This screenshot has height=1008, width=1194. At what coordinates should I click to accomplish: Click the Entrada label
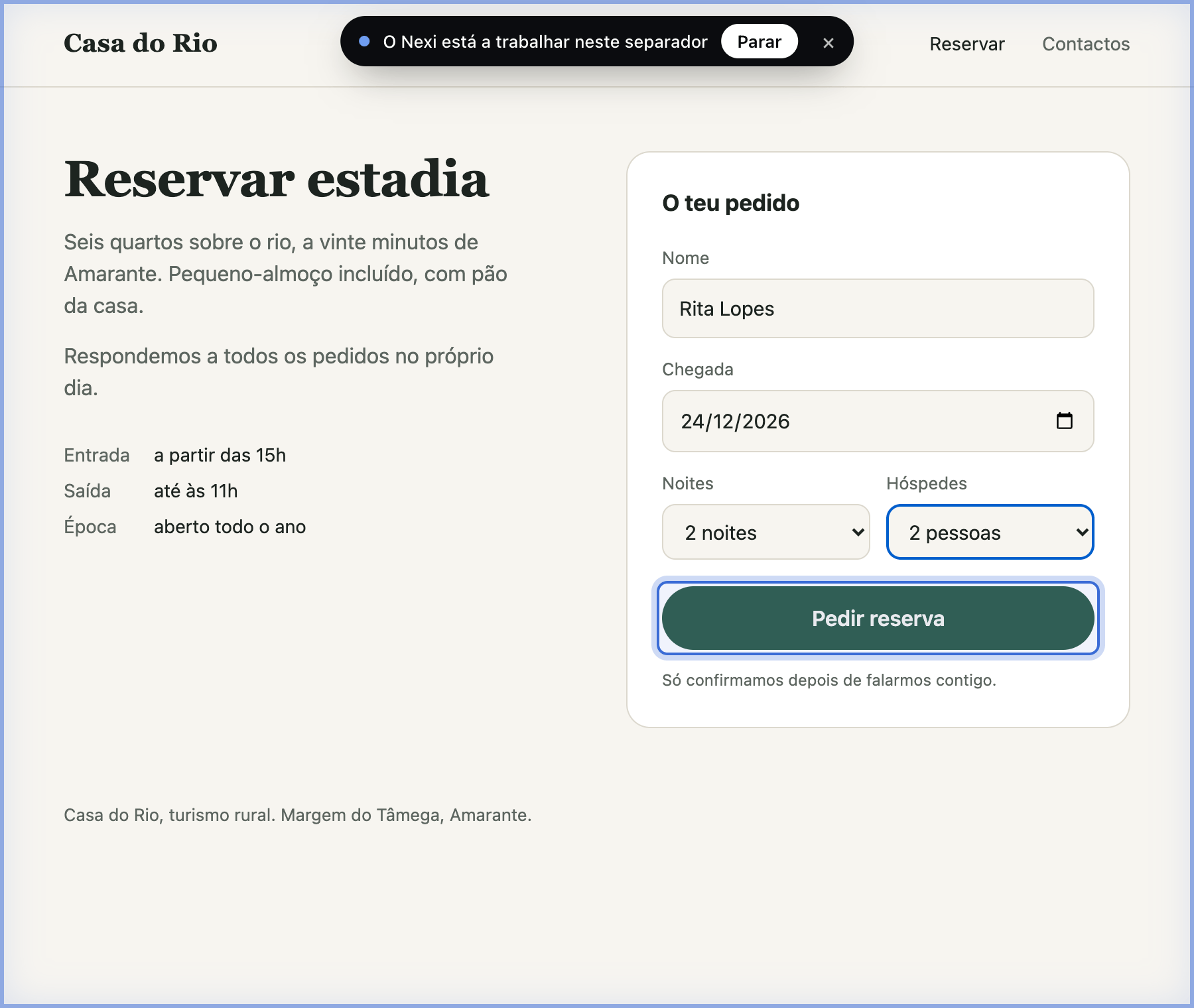coord(97,455)
